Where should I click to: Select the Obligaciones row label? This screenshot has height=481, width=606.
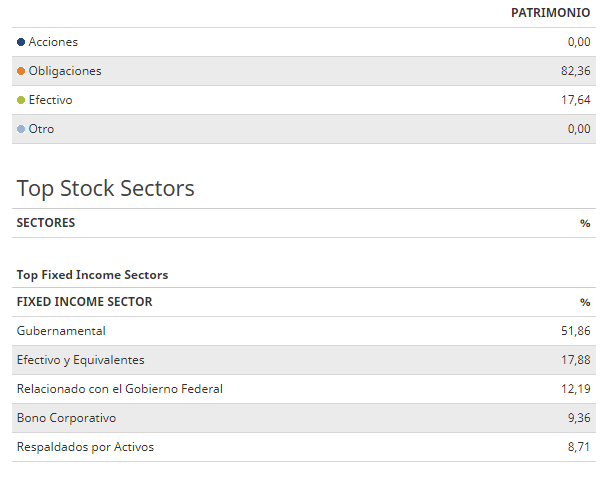[x=65, y=71]
